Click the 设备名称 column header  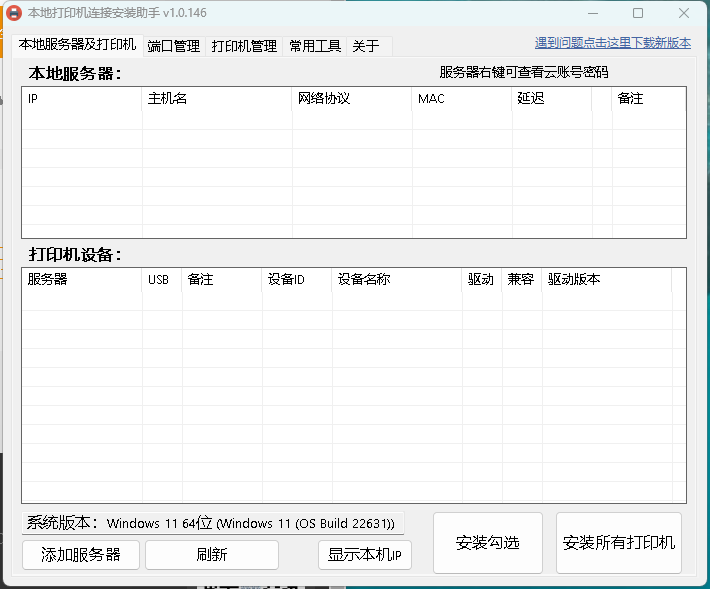pyautogui.click(x=397, y=279)
